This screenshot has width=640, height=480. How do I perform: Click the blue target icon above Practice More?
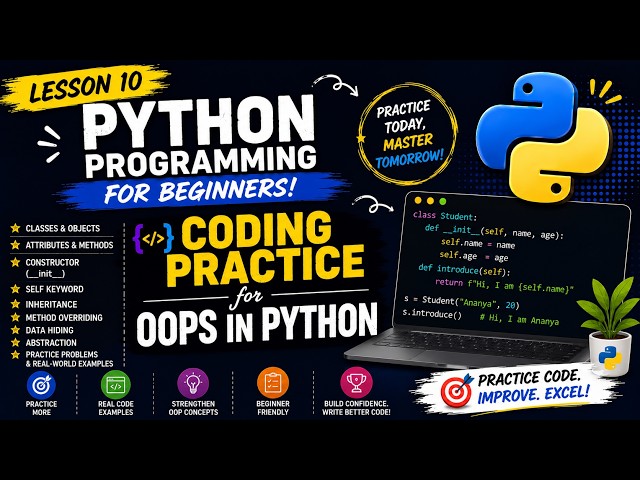41,385
